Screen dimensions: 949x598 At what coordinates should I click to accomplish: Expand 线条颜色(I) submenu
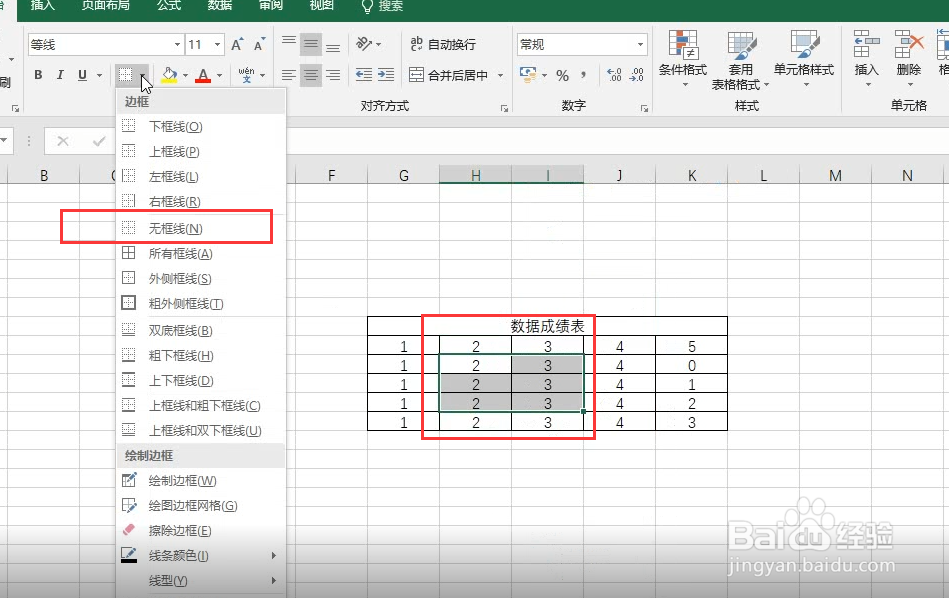(x=200, y=556)
